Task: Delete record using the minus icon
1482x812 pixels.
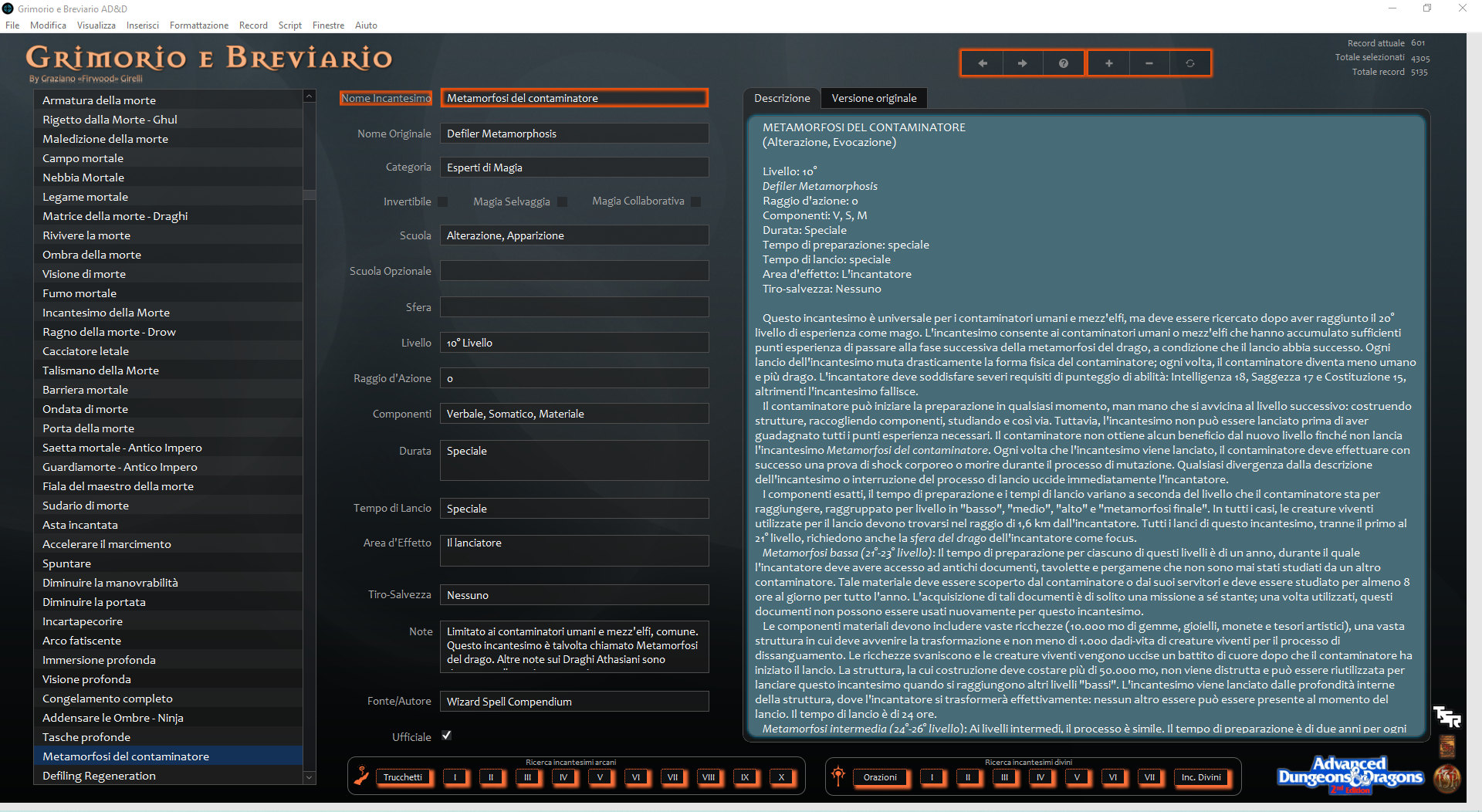Action: (x=1149, y=63)
